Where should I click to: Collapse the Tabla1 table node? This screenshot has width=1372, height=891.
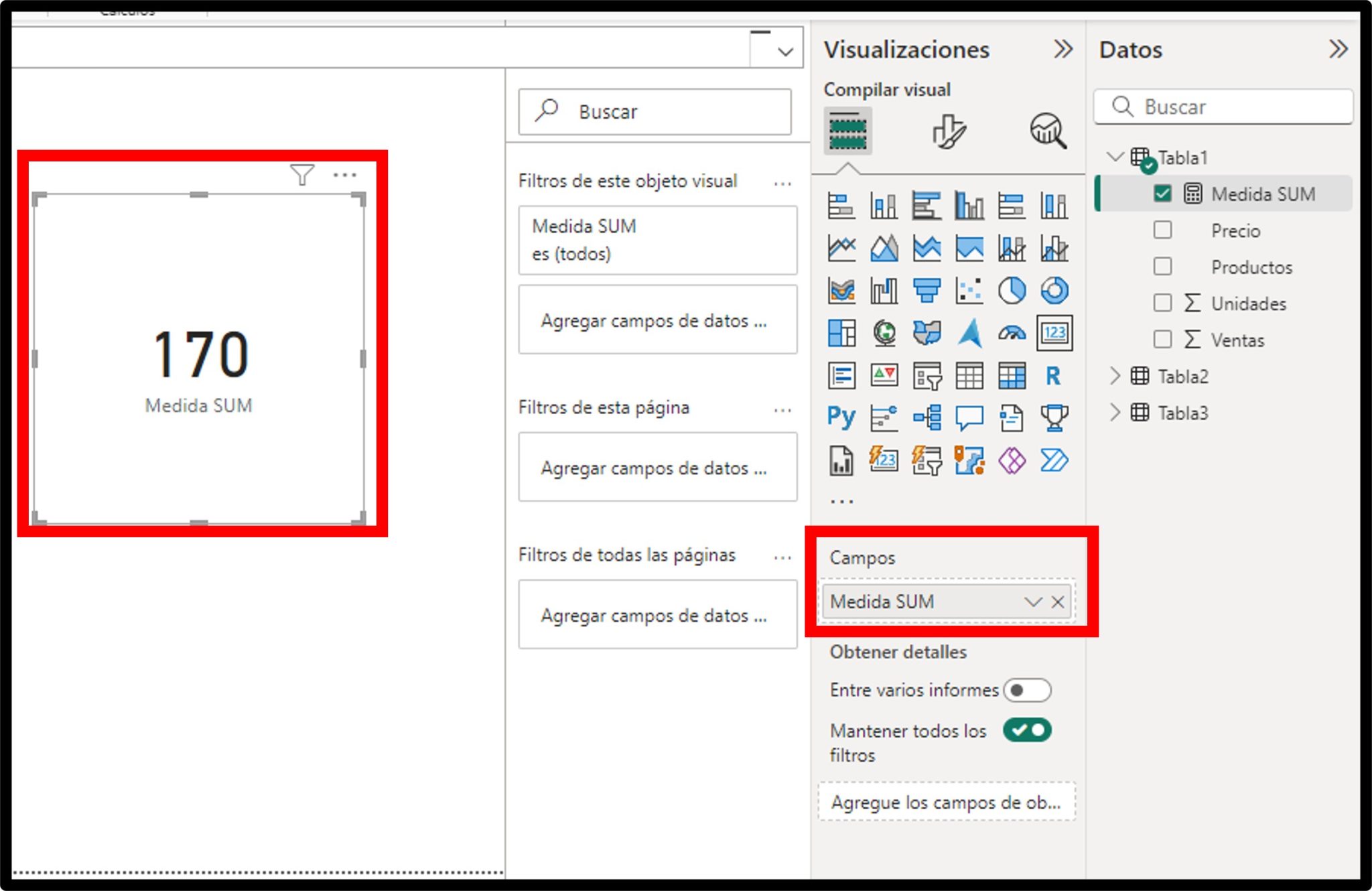tap(1115, 157)
